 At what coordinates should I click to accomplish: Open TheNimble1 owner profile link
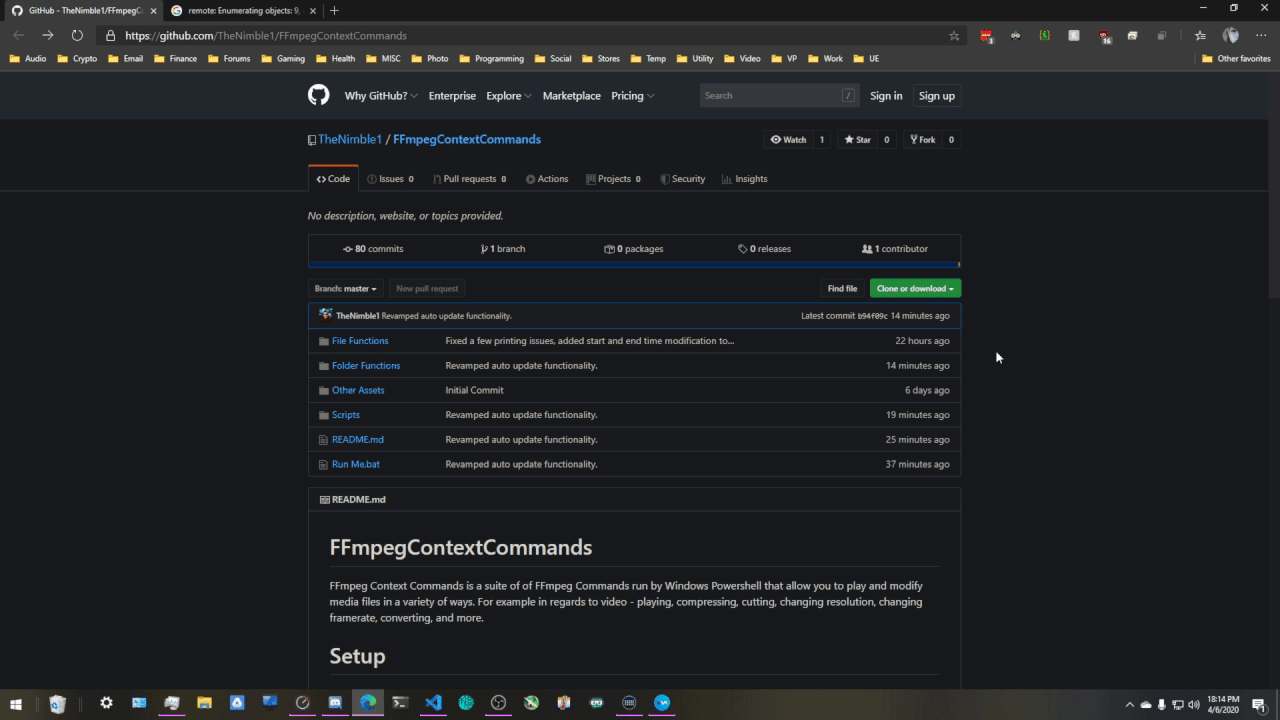coord(350,140)
